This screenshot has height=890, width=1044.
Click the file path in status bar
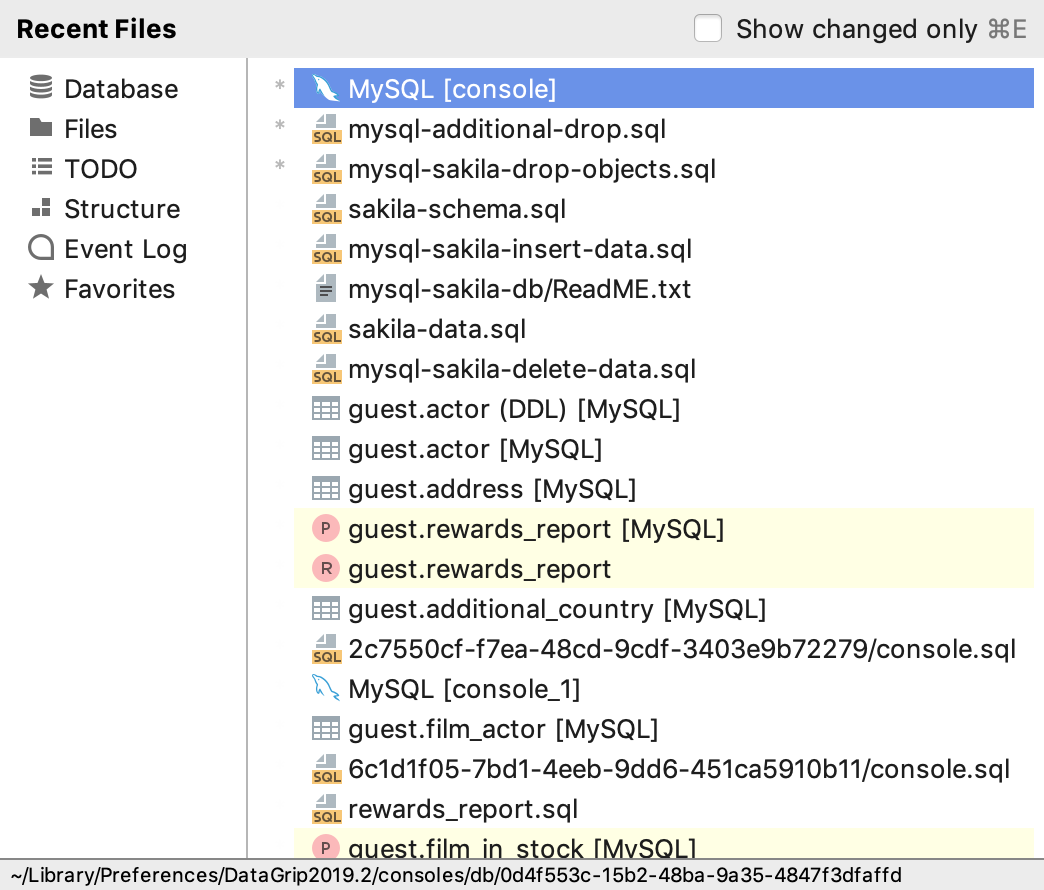pos(457,874)
